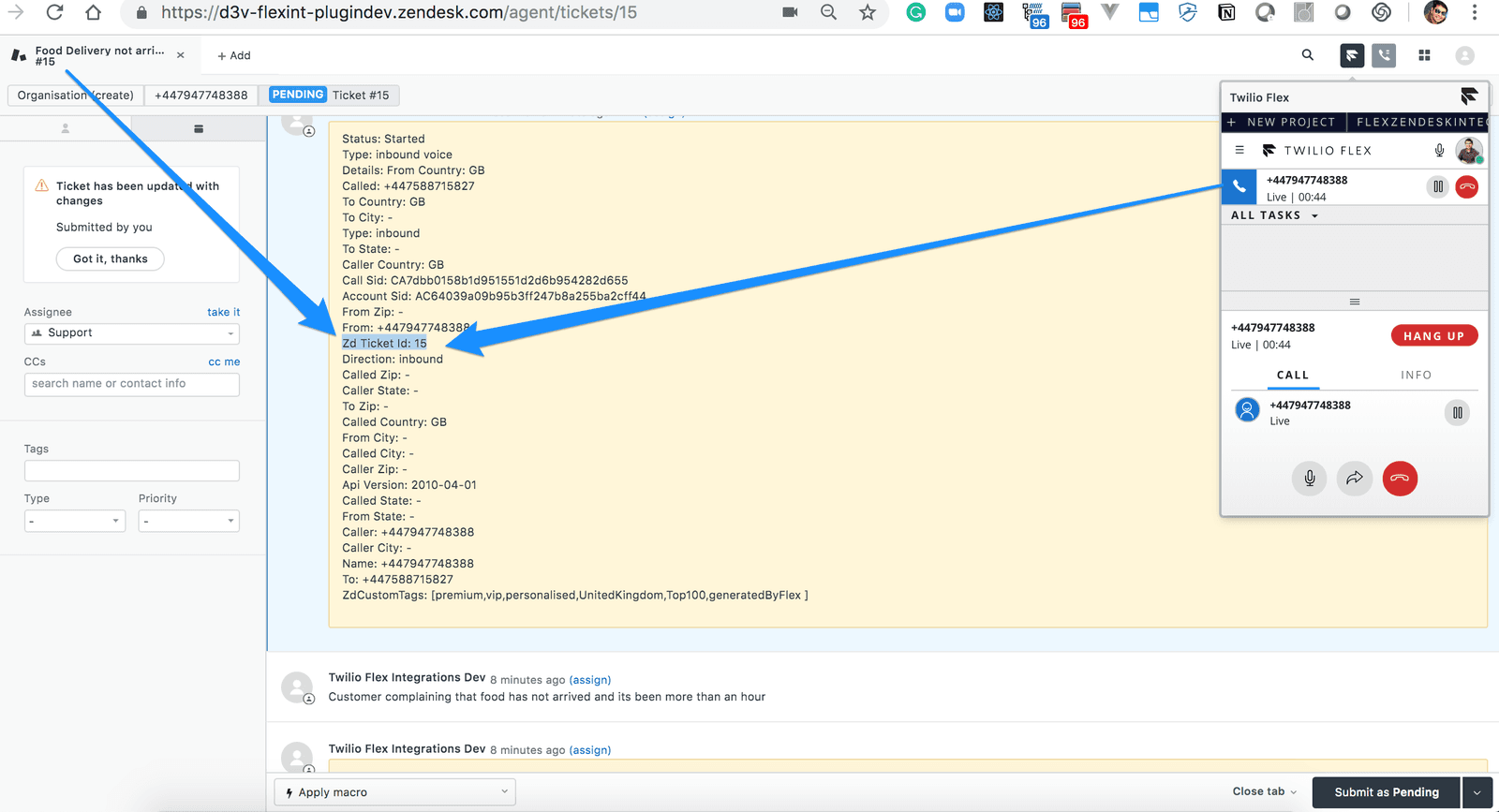Open the Close tab options dropdown

pyautogui.click(x=1265, y=791)
